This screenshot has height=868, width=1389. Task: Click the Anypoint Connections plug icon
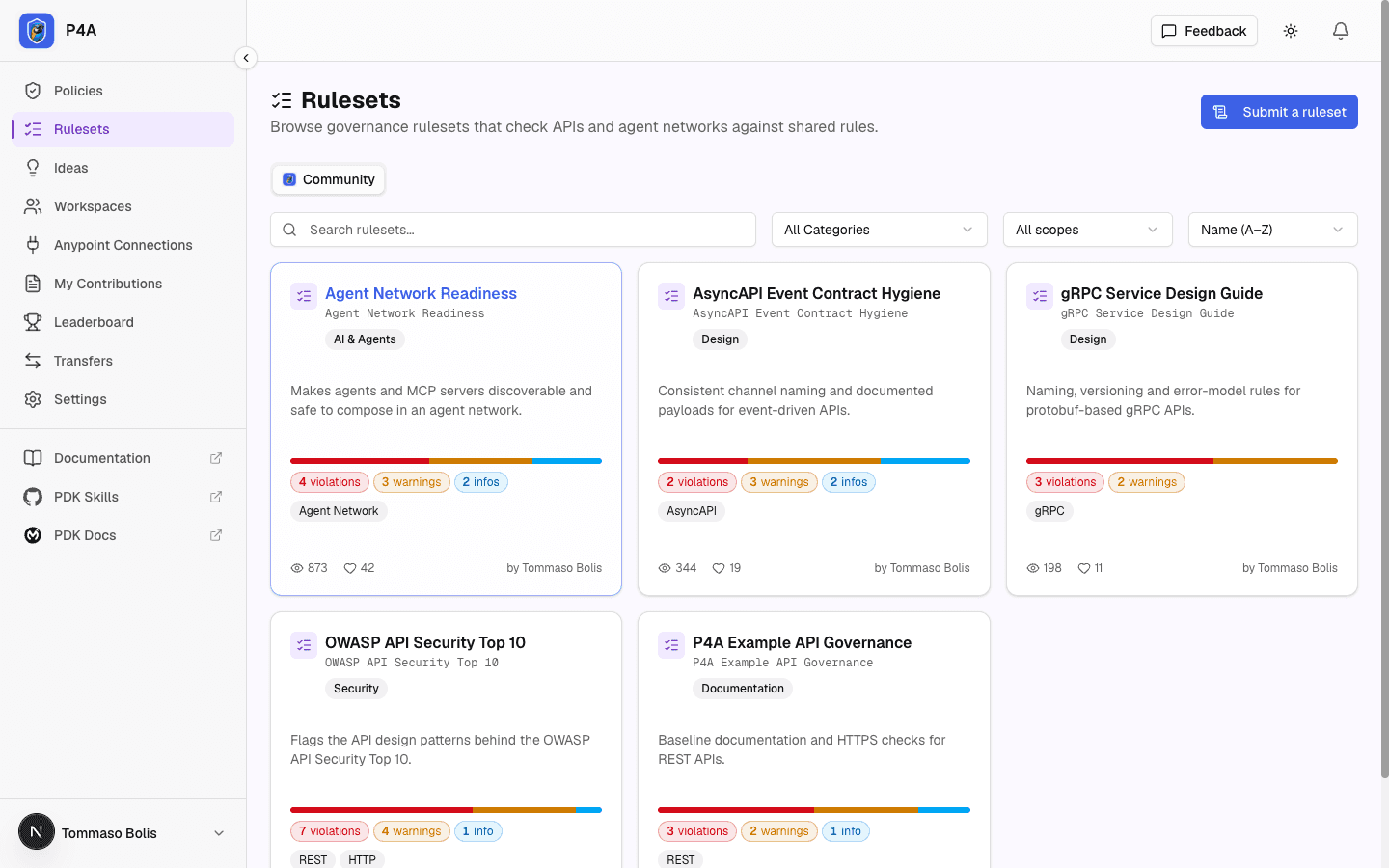[x=33, y=245]
